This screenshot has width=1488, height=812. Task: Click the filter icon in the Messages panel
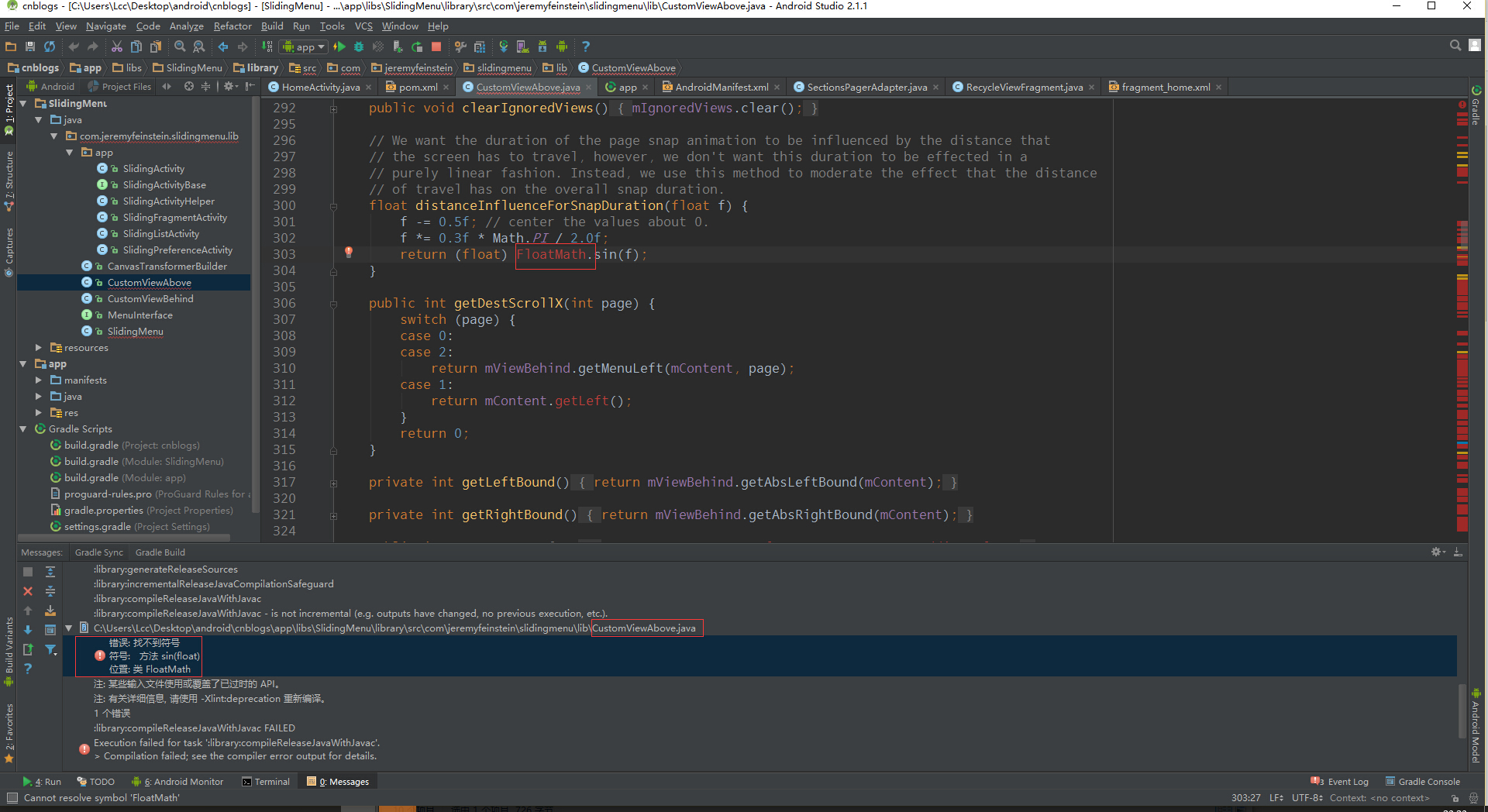pos(50,649)
